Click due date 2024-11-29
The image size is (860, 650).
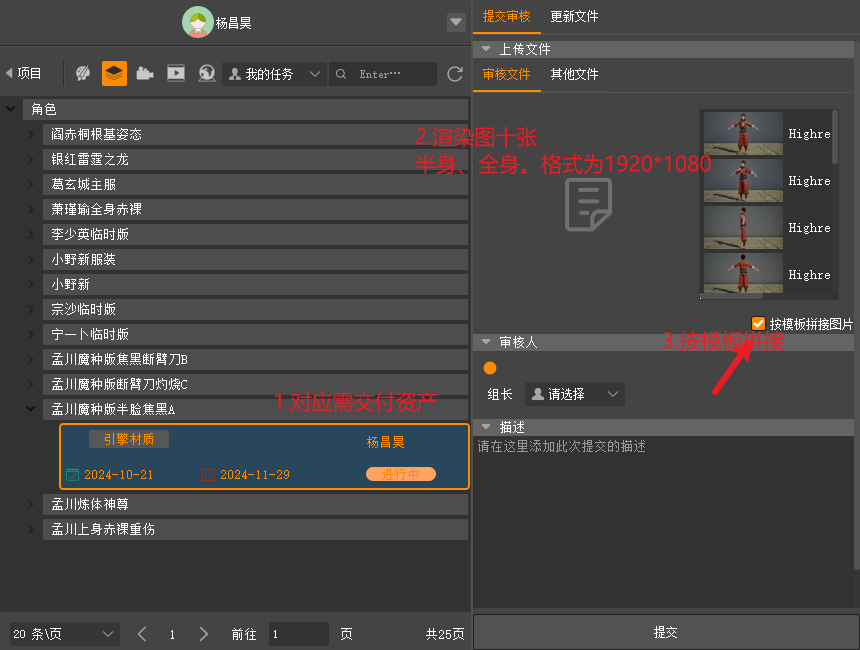255,475
